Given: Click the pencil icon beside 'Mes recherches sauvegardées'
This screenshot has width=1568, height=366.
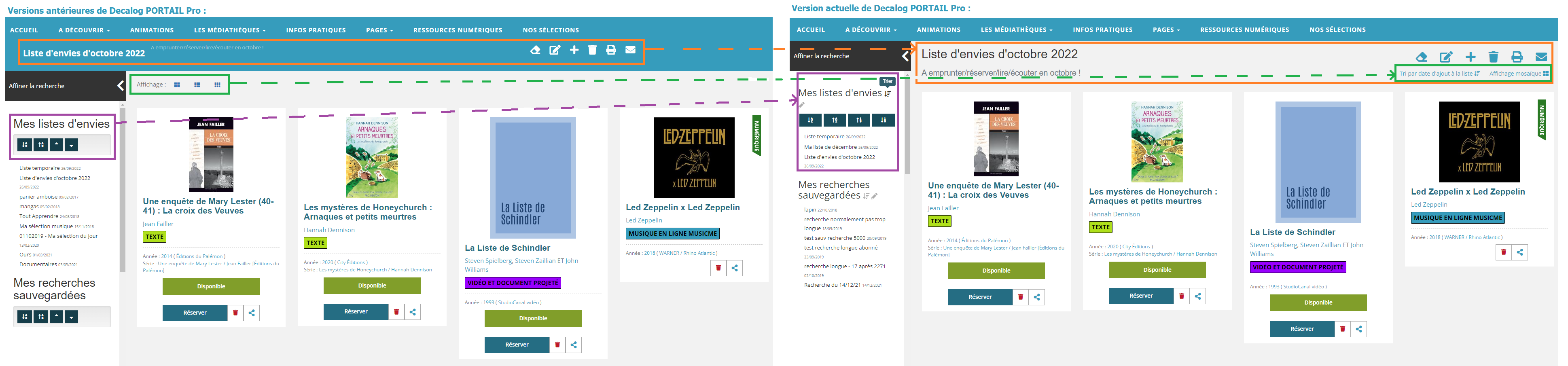Looking at the screenshot, I should pyautogui.click(x=874, y=196).
